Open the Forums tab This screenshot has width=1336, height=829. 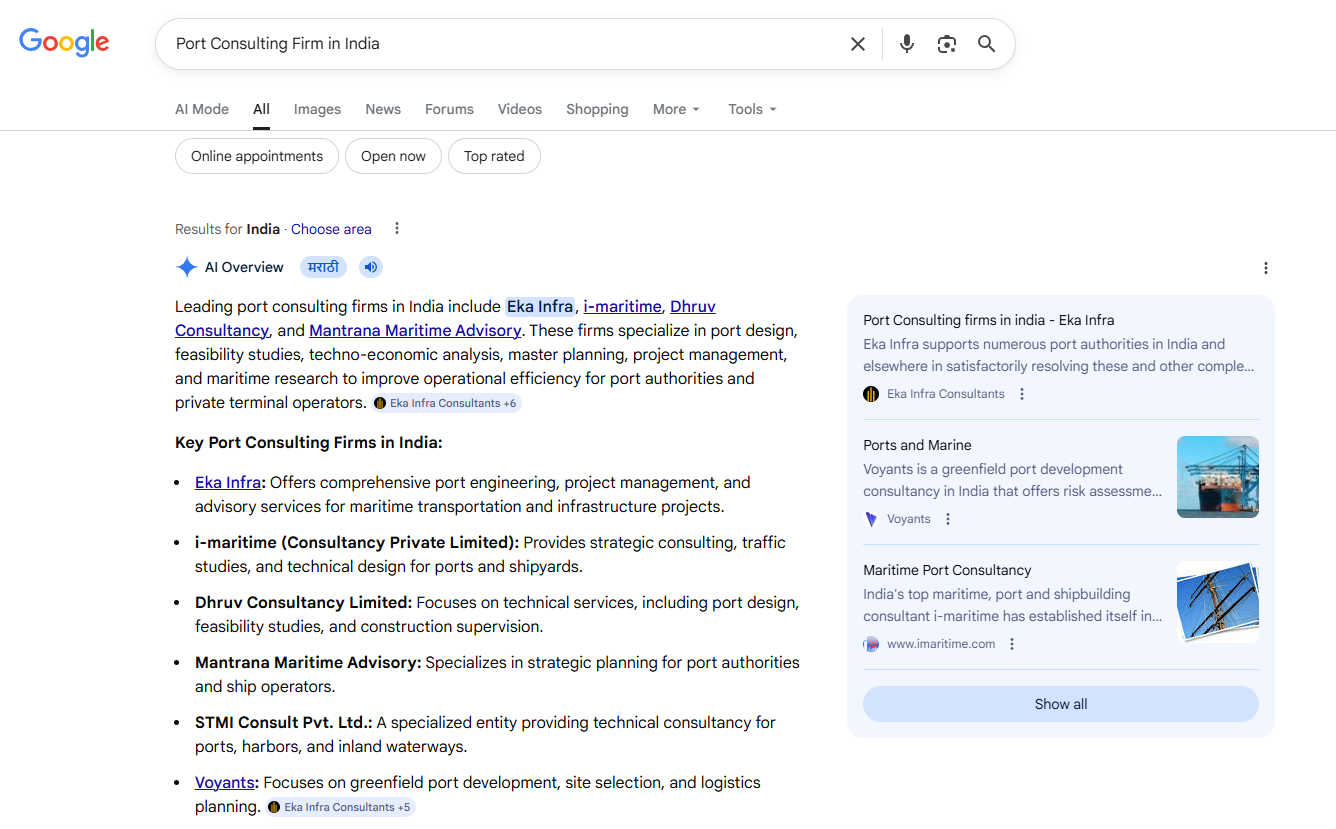449,109
